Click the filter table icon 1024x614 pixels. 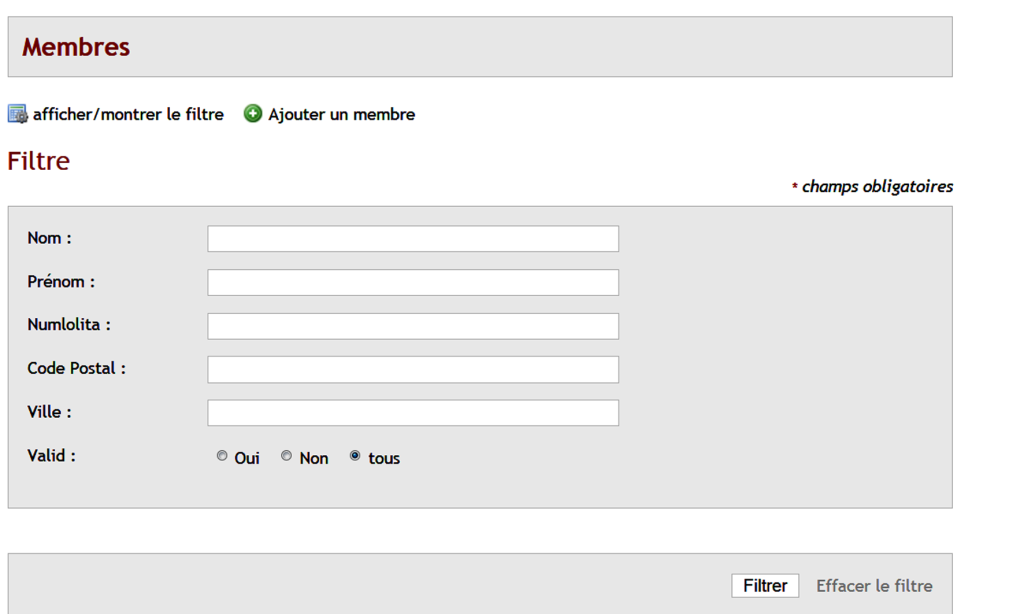[18, 114]
